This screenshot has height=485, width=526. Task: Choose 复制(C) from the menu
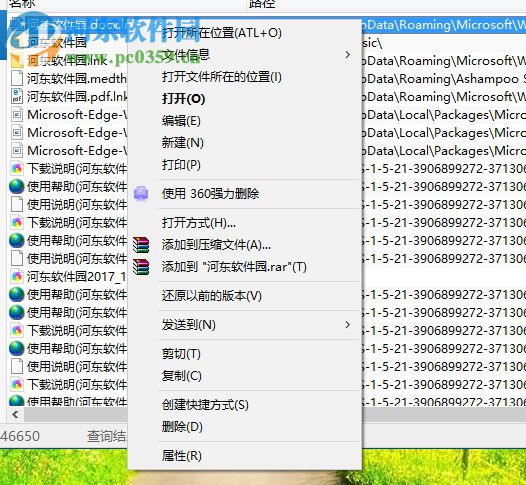[181, 376]
